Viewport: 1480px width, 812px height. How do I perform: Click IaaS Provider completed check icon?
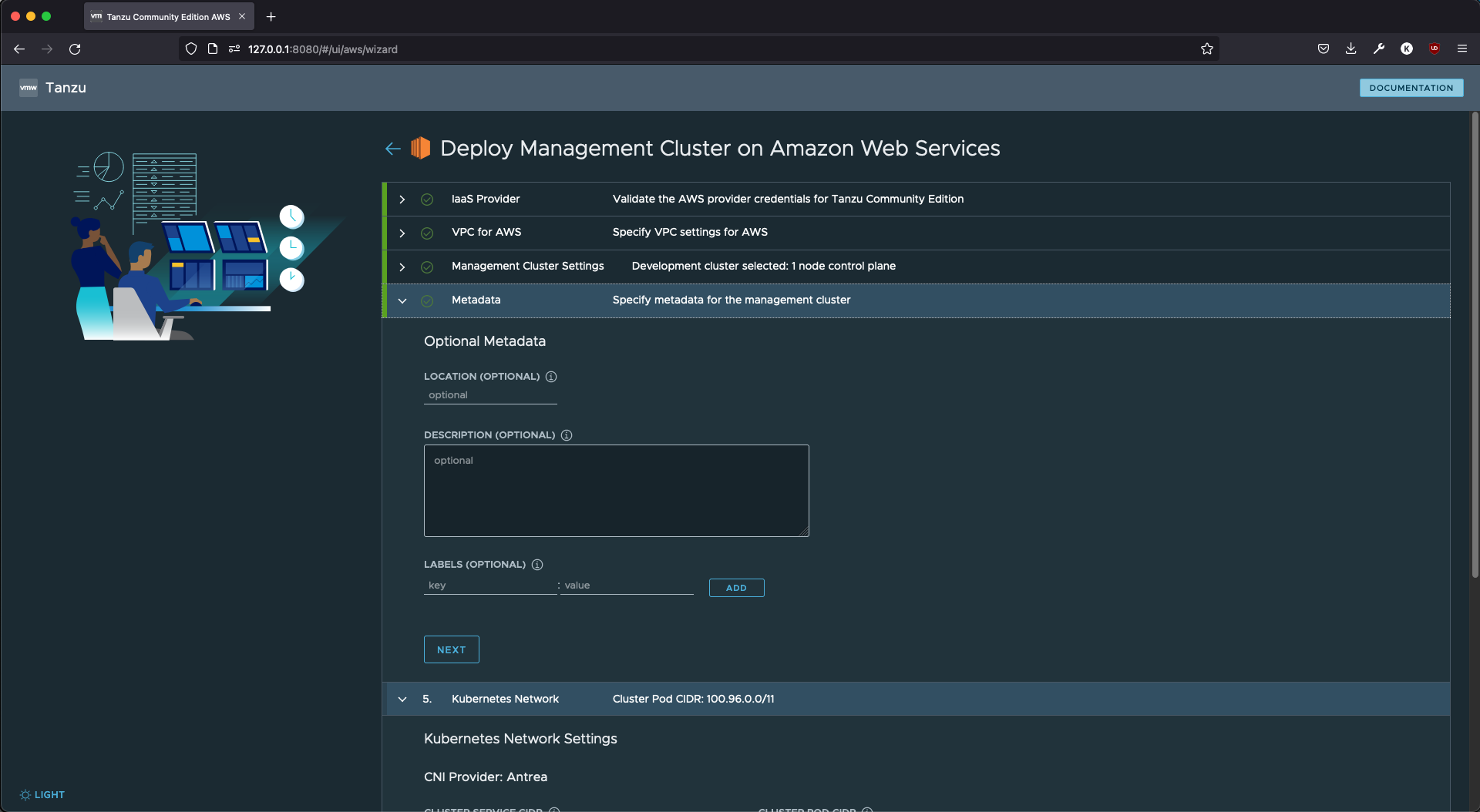(427, 200)
